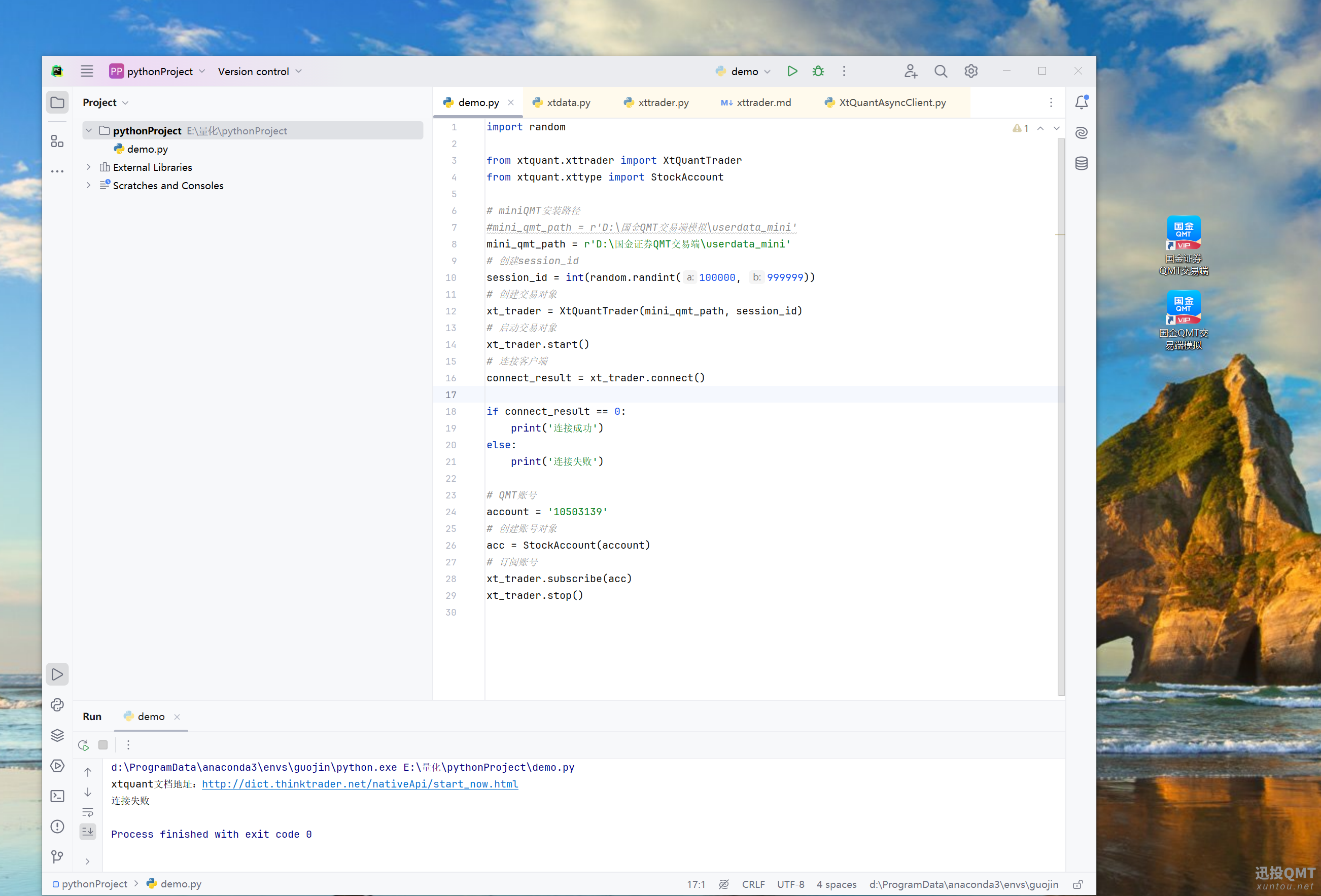The height and width of the screenshot is (896, 1321).
Task: Open Python interpreter guojin selector
Action: coord(963,884)
